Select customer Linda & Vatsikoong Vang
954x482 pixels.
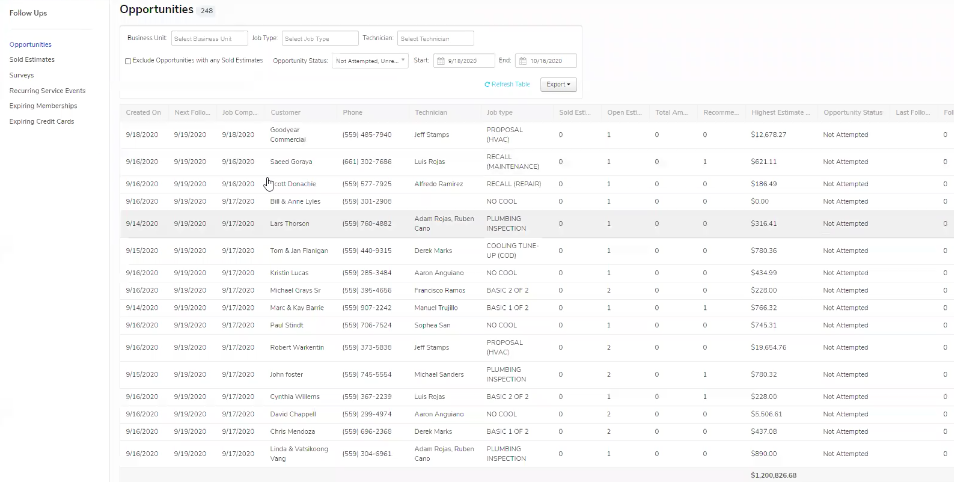click(x=299, y=453)
